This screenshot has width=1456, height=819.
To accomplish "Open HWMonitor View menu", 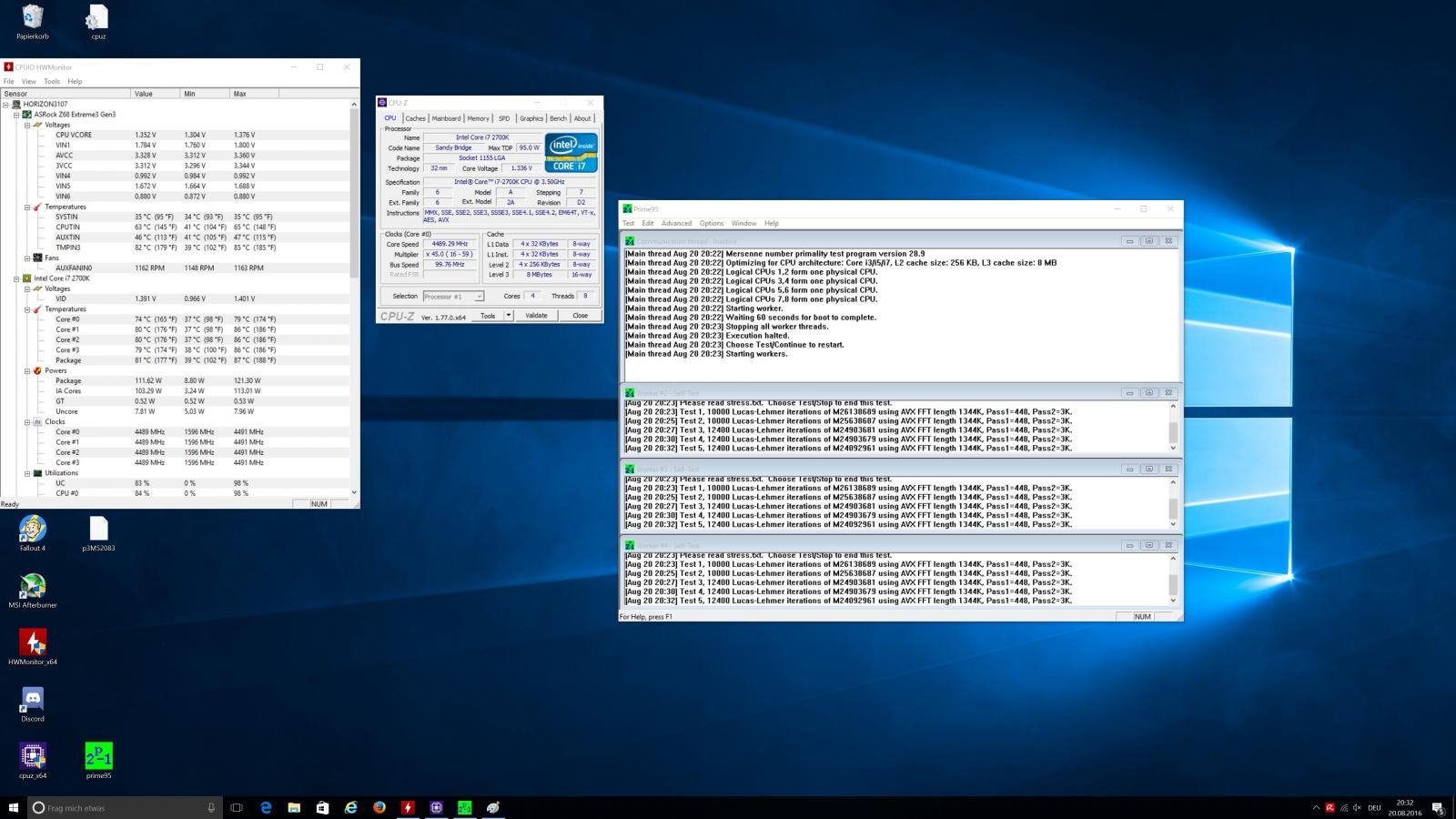I will tap(29, 81).
